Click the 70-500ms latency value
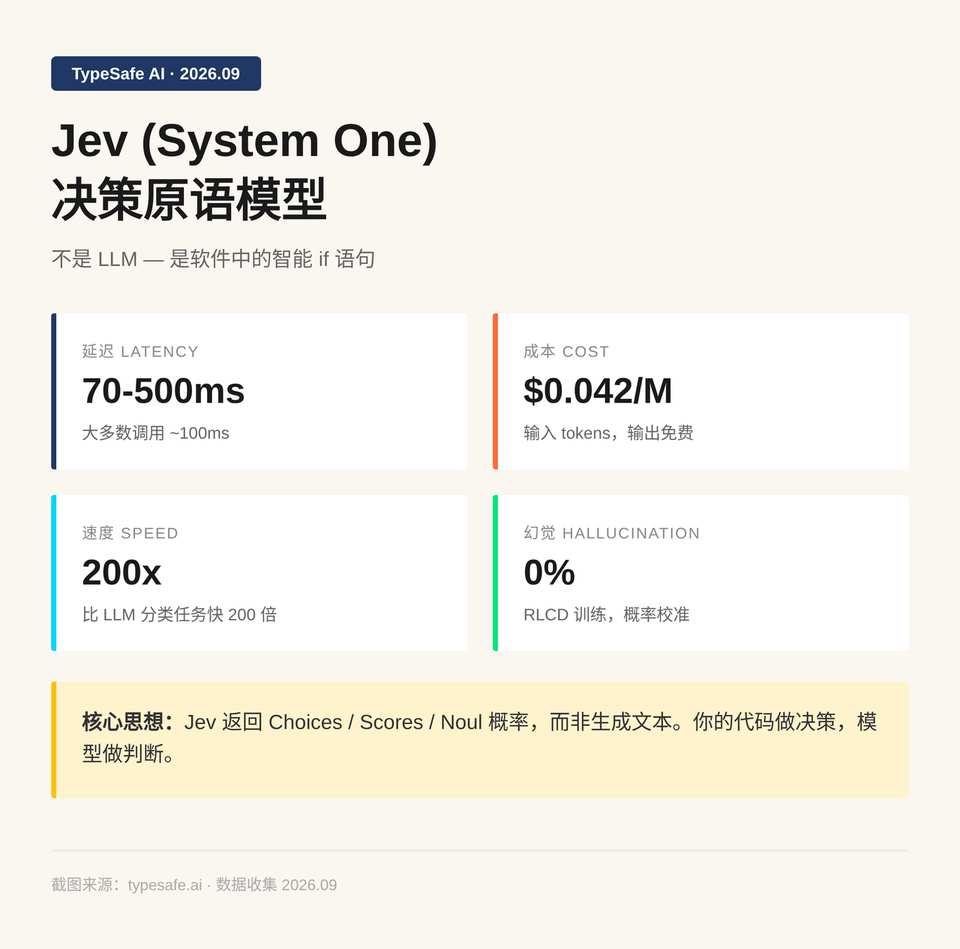Screen dimensions: 960x949 163,391
